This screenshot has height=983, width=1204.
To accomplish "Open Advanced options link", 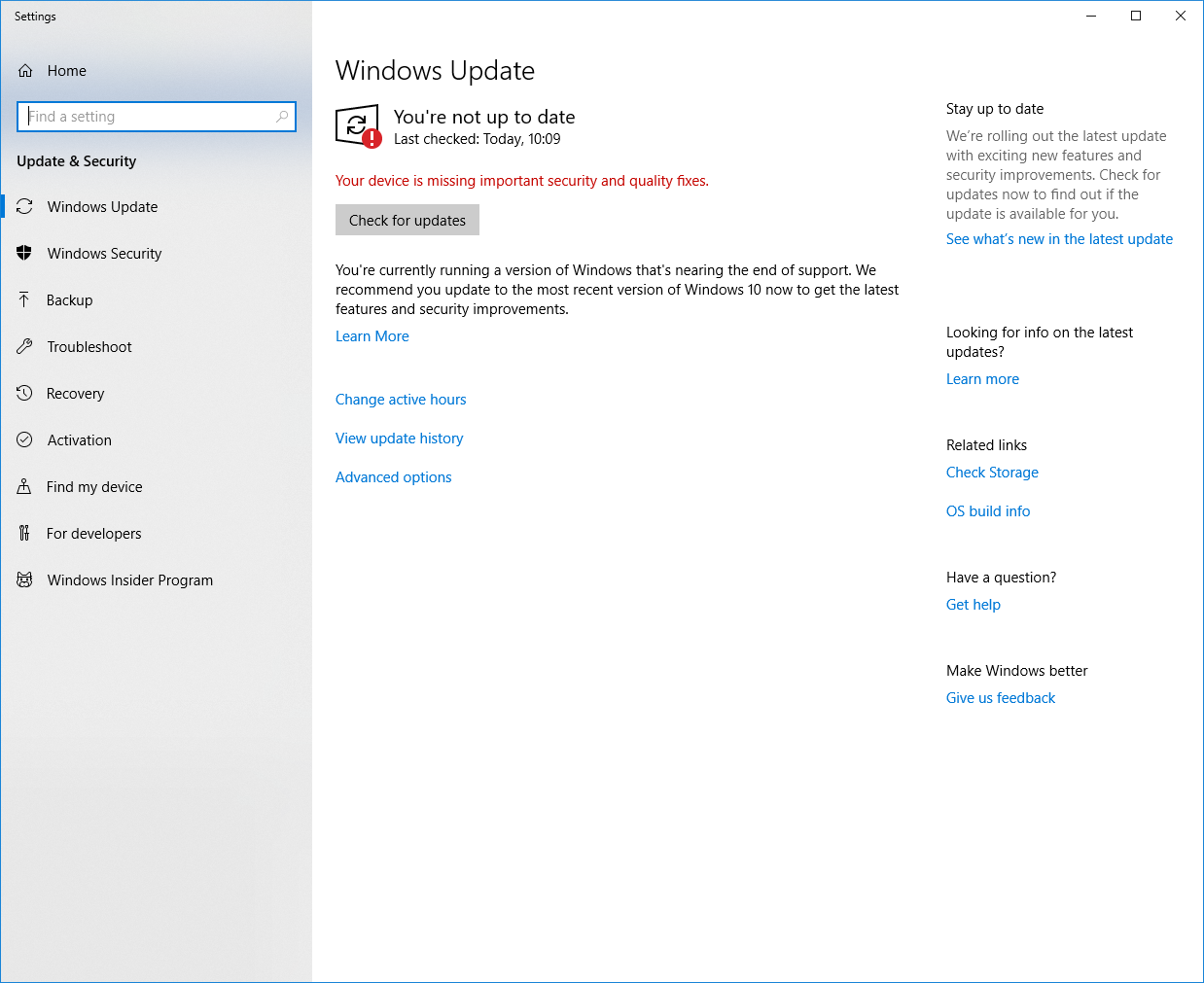I will (x=394, y=477).
